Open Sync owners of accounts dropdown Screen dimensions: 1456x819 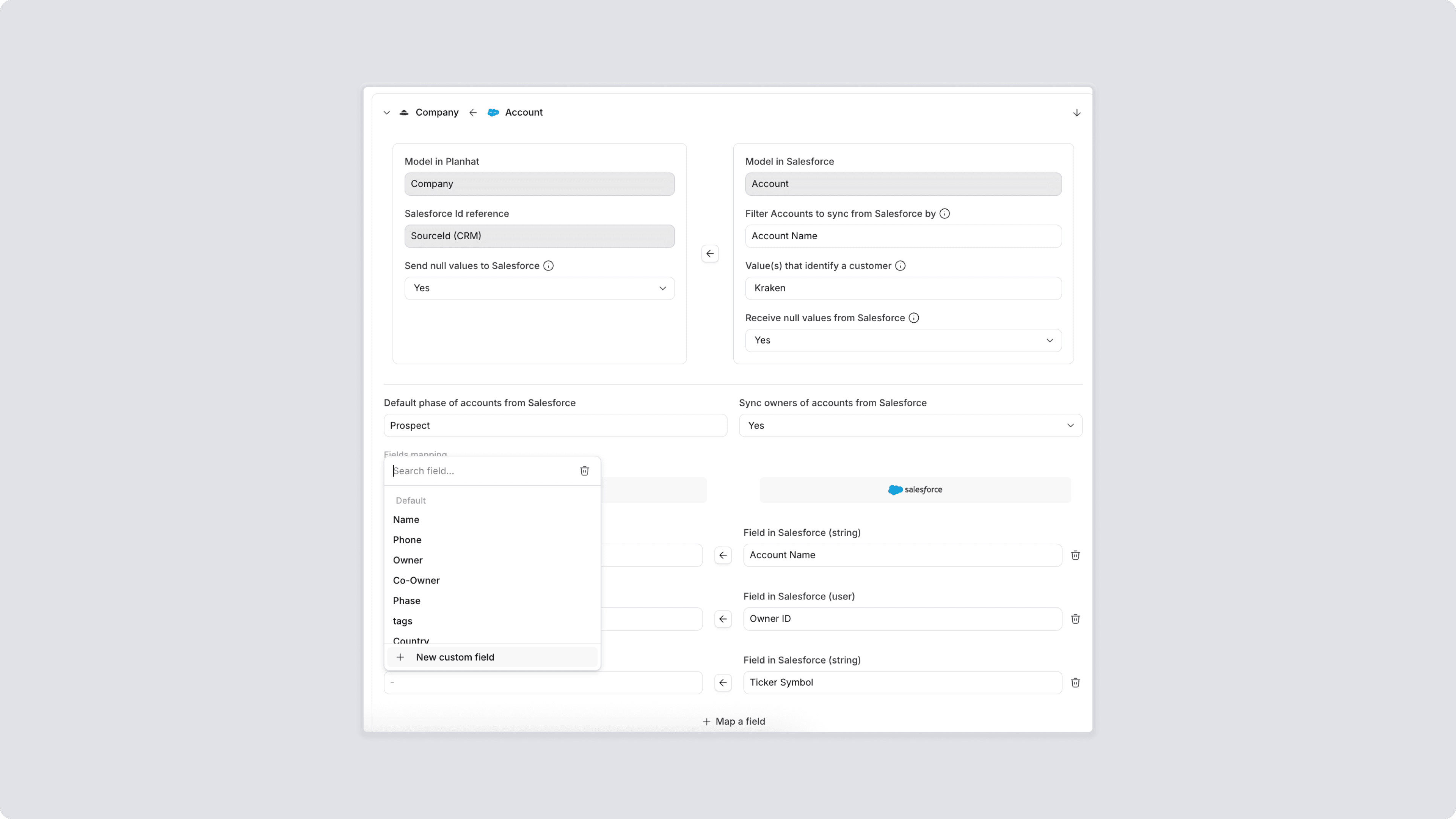click(x=910, y=425)
